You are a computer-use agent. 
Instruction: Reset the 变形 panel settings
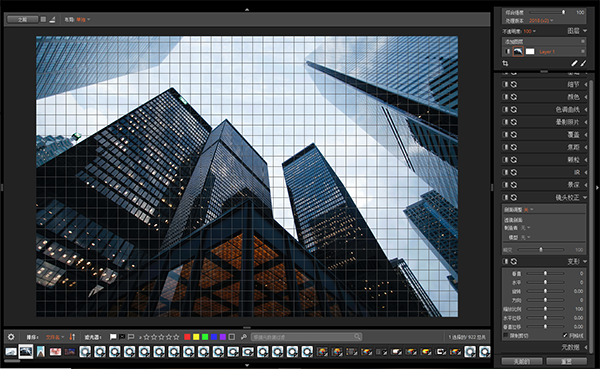click(514, 261)
